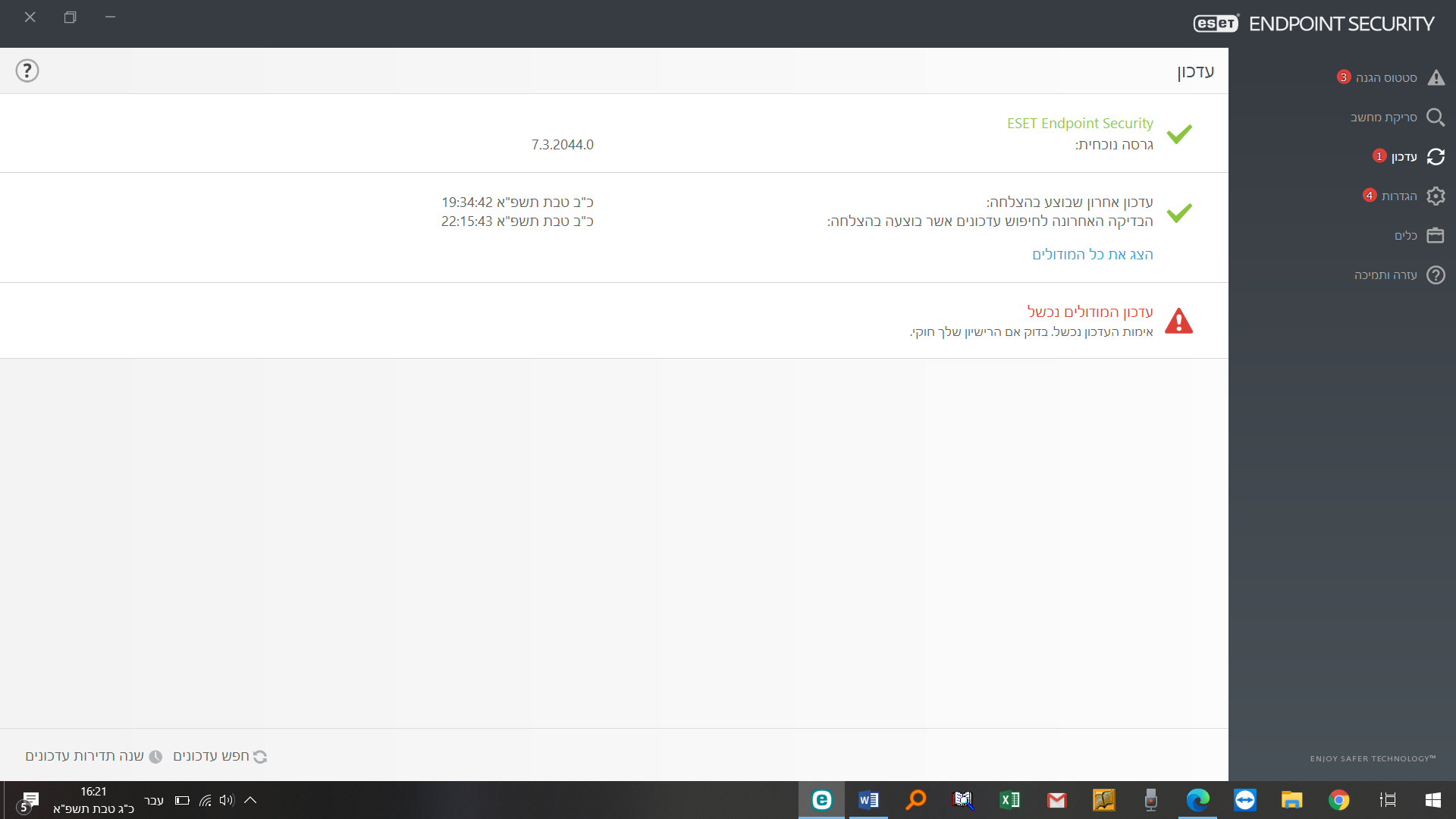Open Task View in taskbar
The height and width of the screenshot is (819, 1456).
1387,800
